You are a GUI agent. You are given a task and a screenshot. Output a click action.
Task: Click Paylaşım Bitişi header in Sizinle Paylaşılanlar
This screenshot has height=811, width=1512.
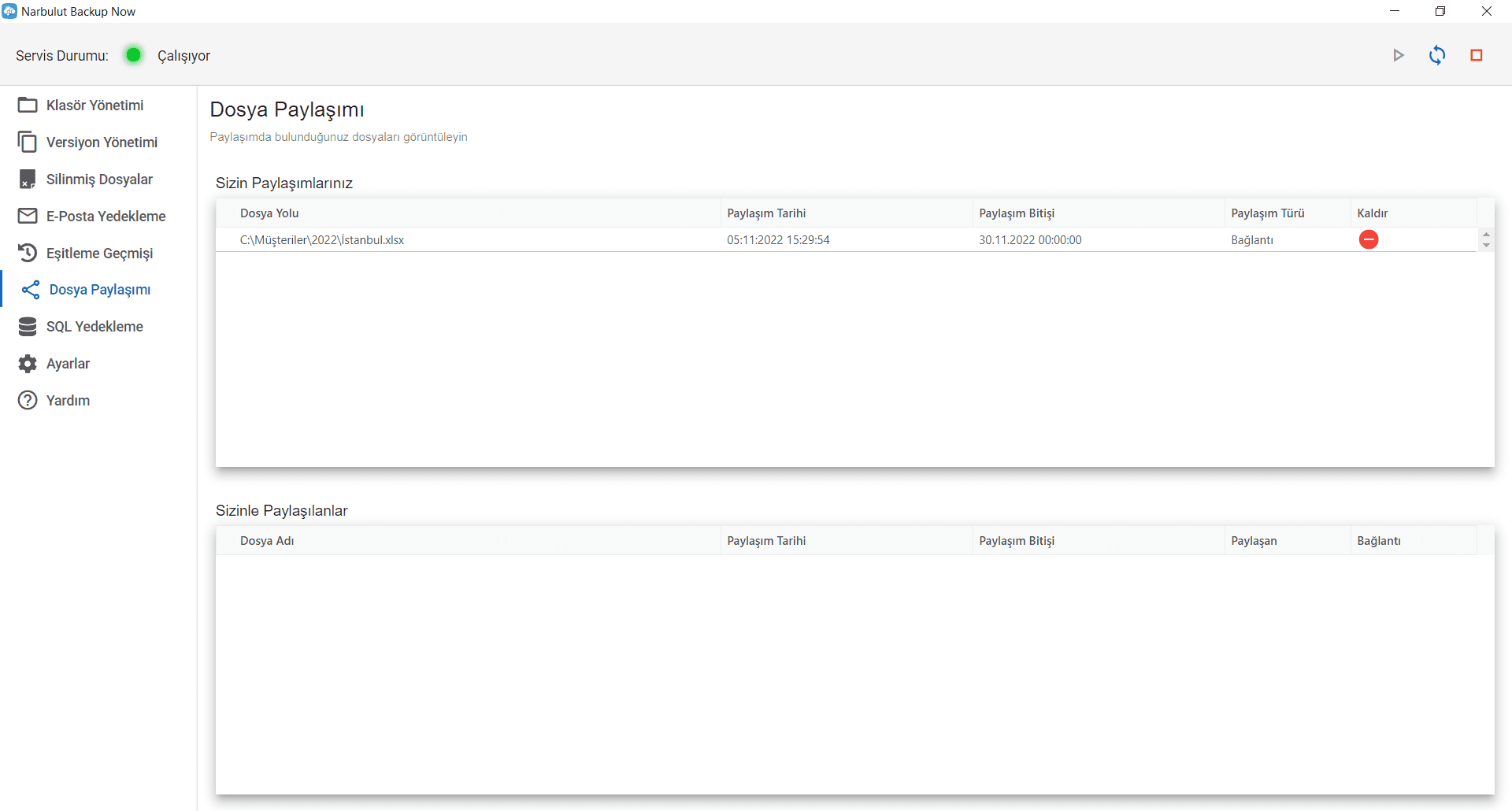pos(1017,541)
